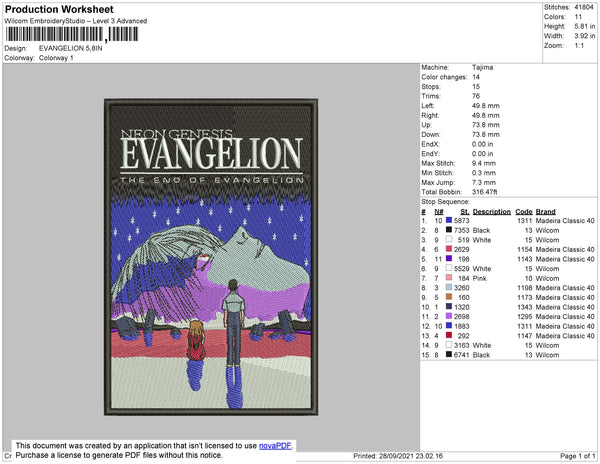
Task: Select the Production Worksheet title
Action: [x=59, y=9]
